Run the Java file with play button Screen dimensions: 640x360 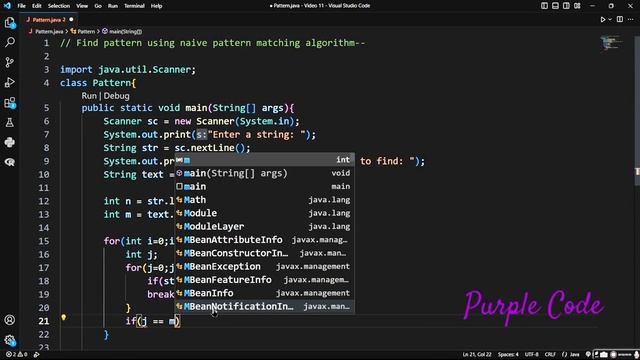pos(602,19)
